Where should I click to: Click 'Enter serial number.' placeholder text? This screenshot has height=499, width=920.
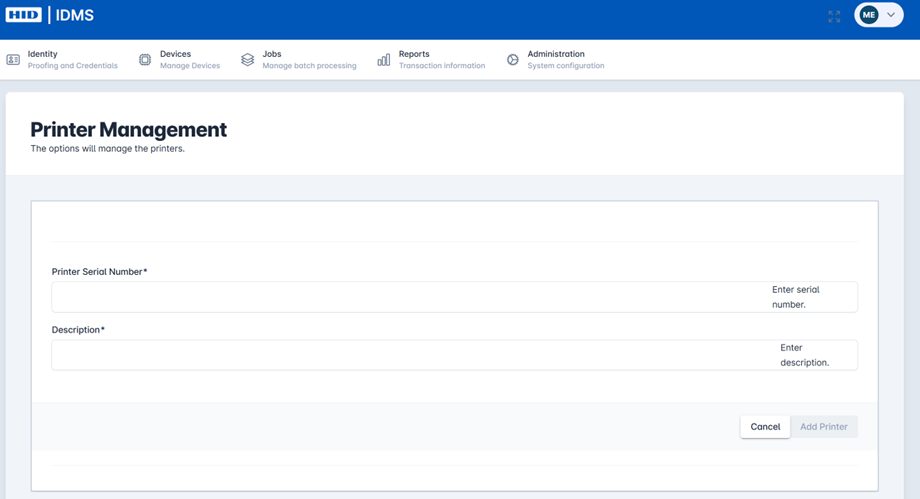click(796, 297)
